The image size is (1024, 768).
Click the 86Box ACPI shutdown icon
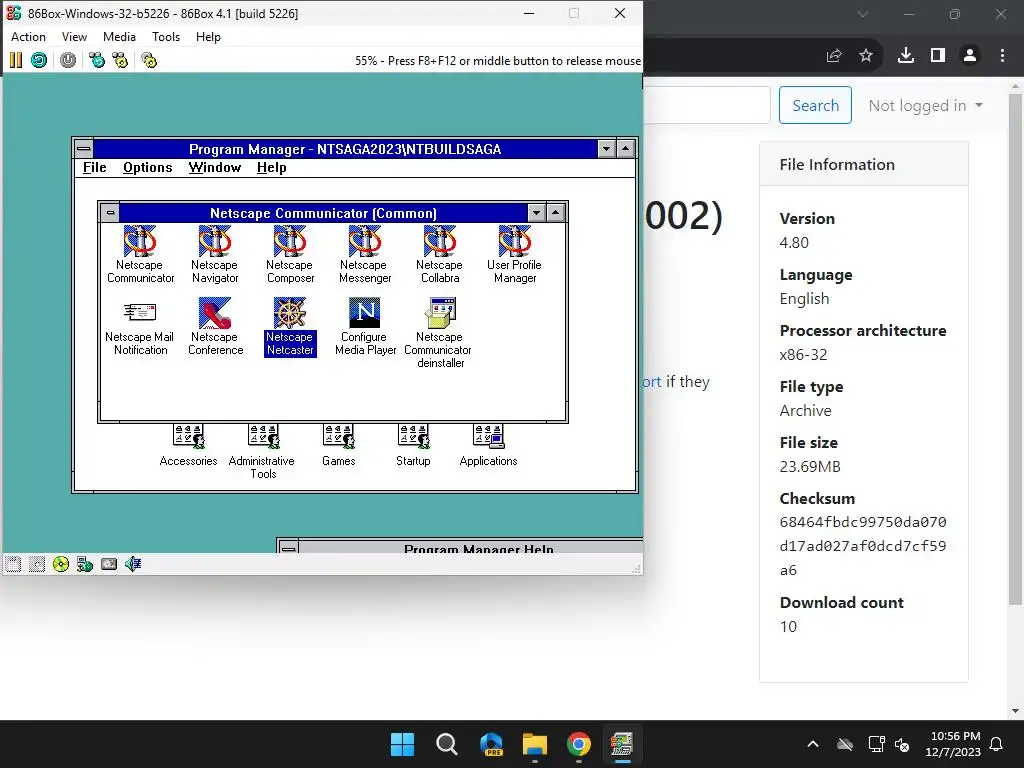coord(68,61)
